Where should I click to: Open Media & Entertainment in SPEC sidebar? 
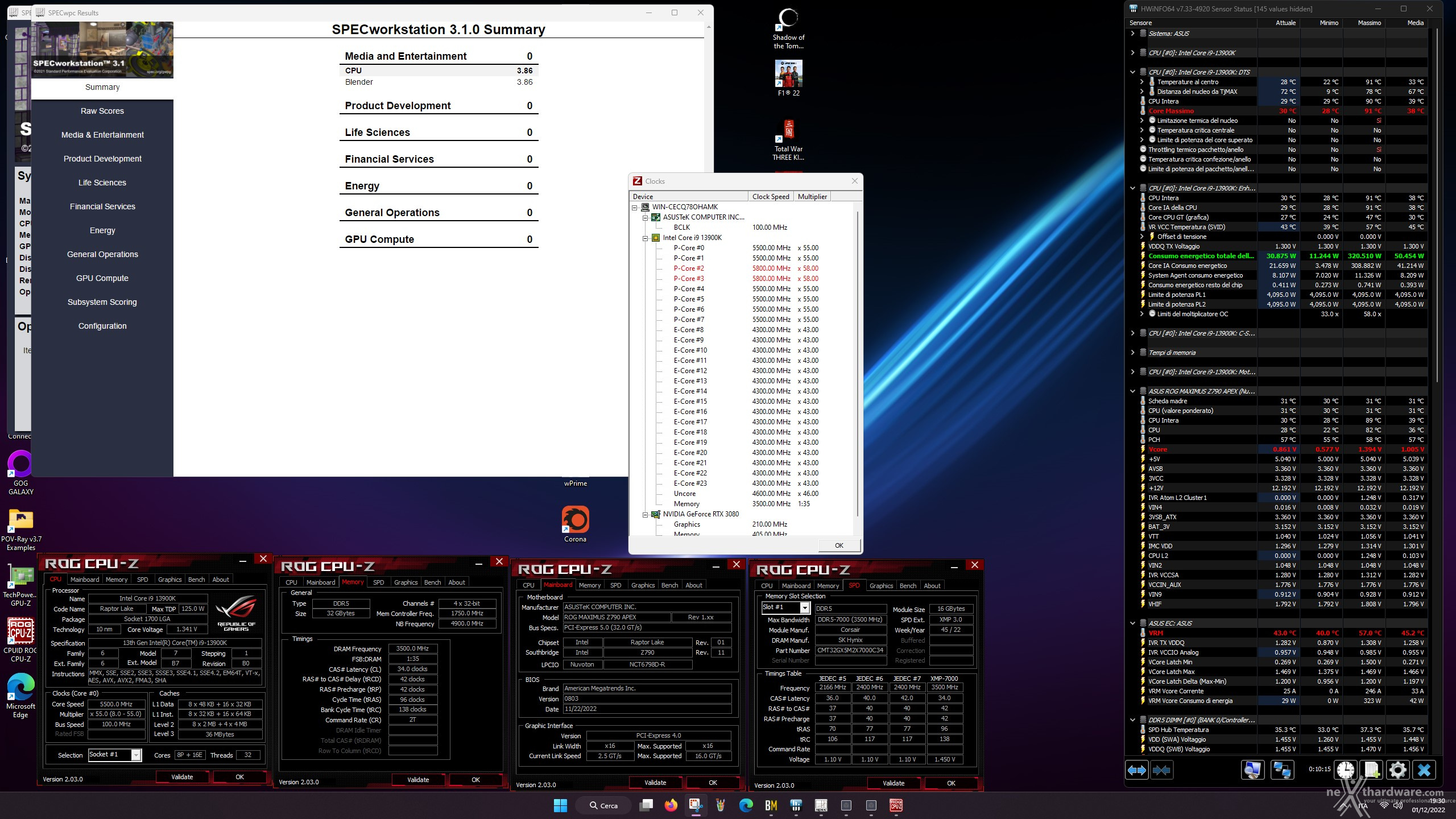point(102,135)
